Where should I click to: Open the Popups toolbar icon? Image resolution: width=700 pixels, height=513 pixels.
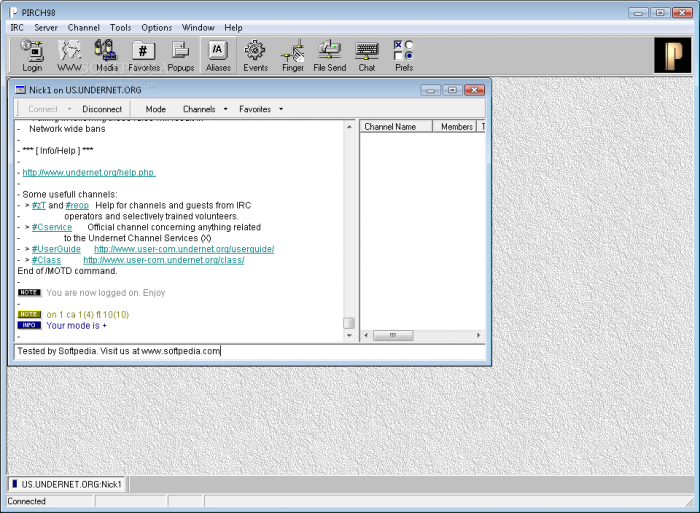coord(181,56)
